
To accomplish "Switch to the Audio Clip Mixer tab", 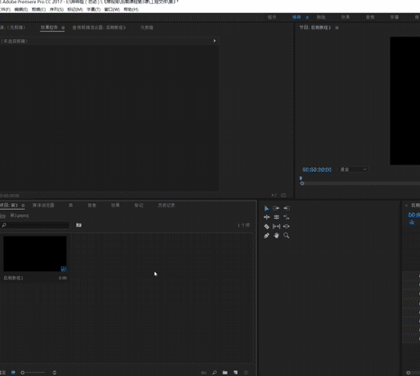I will pos(99,28).
